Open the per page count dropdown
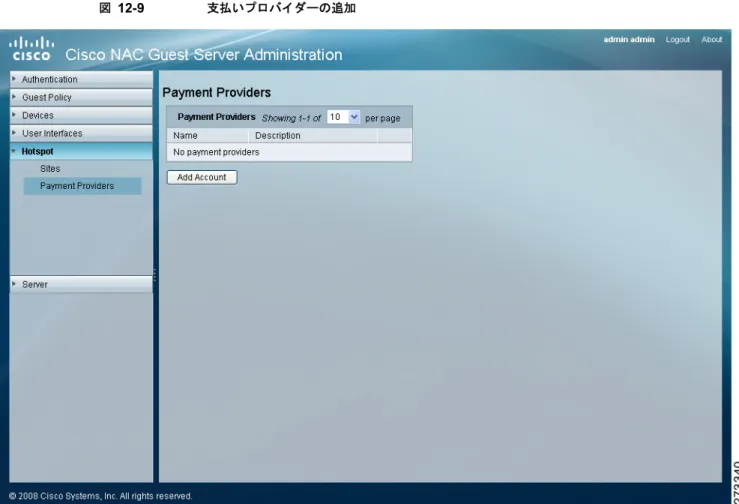The image size is (739, 504). 344,117
